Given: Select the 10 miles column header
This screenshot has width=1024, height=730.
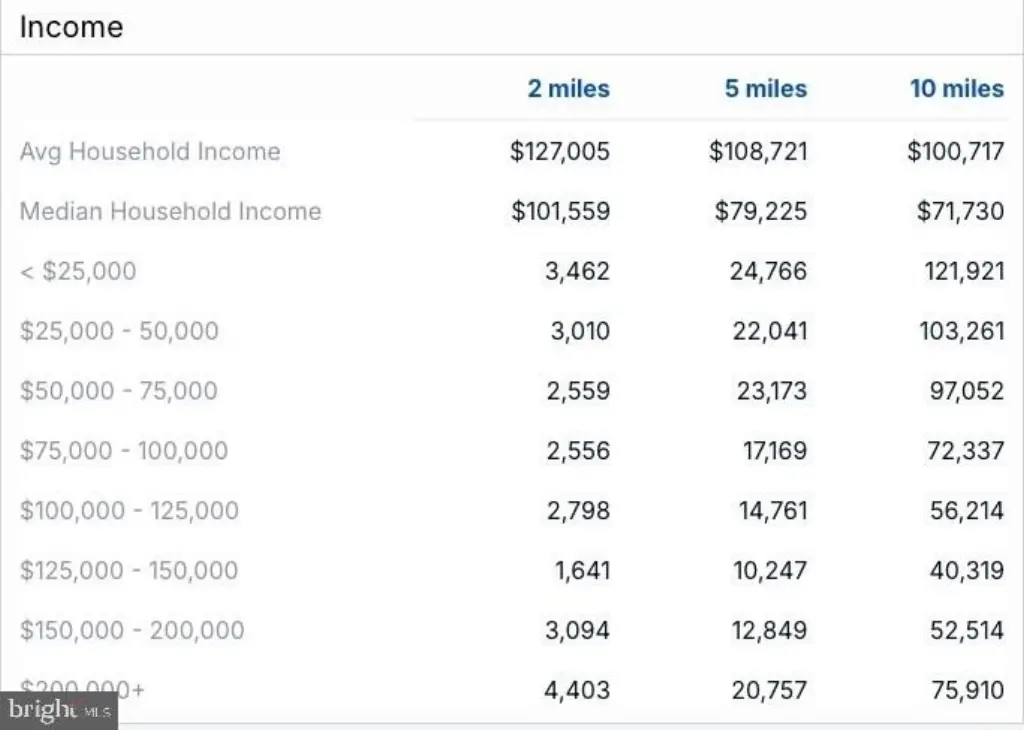Looking at the screenshot, I should pyautogui.click(x=957, y=89).
